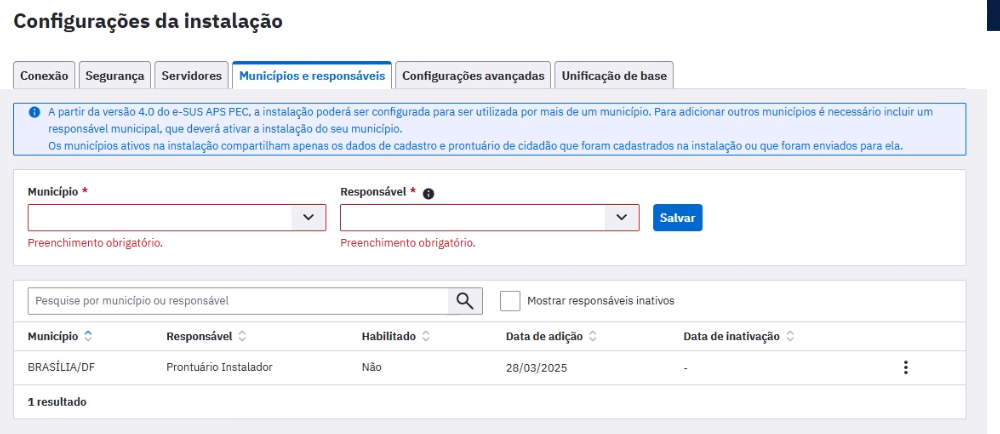This screenshot has width=1000, height=434.
Task: Click the Responsável info tooltip icon
Action: tap(429, 194)
